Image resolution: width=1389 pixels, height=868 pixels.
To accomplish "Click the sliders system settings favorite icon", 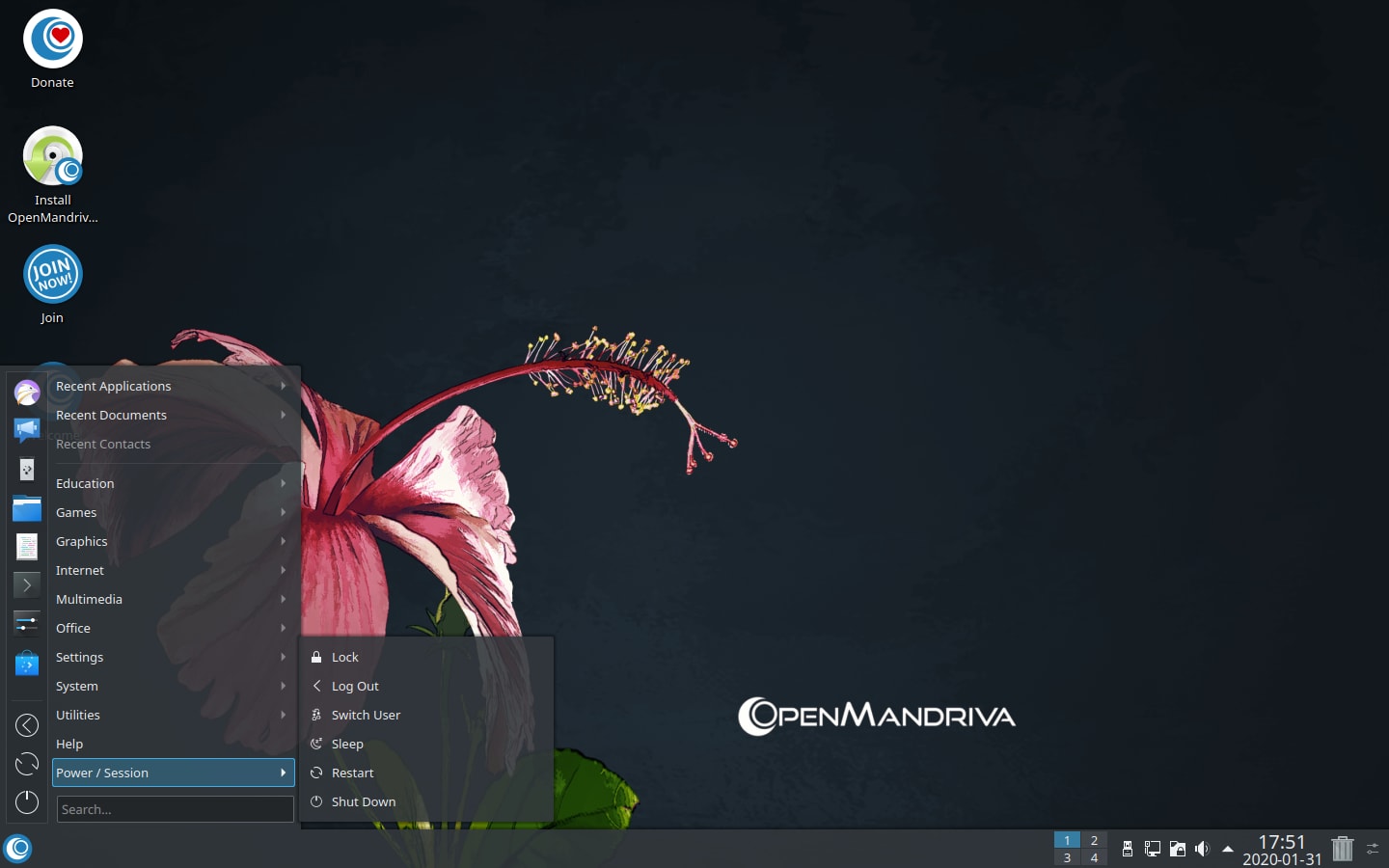I will [x=27, y=623].
